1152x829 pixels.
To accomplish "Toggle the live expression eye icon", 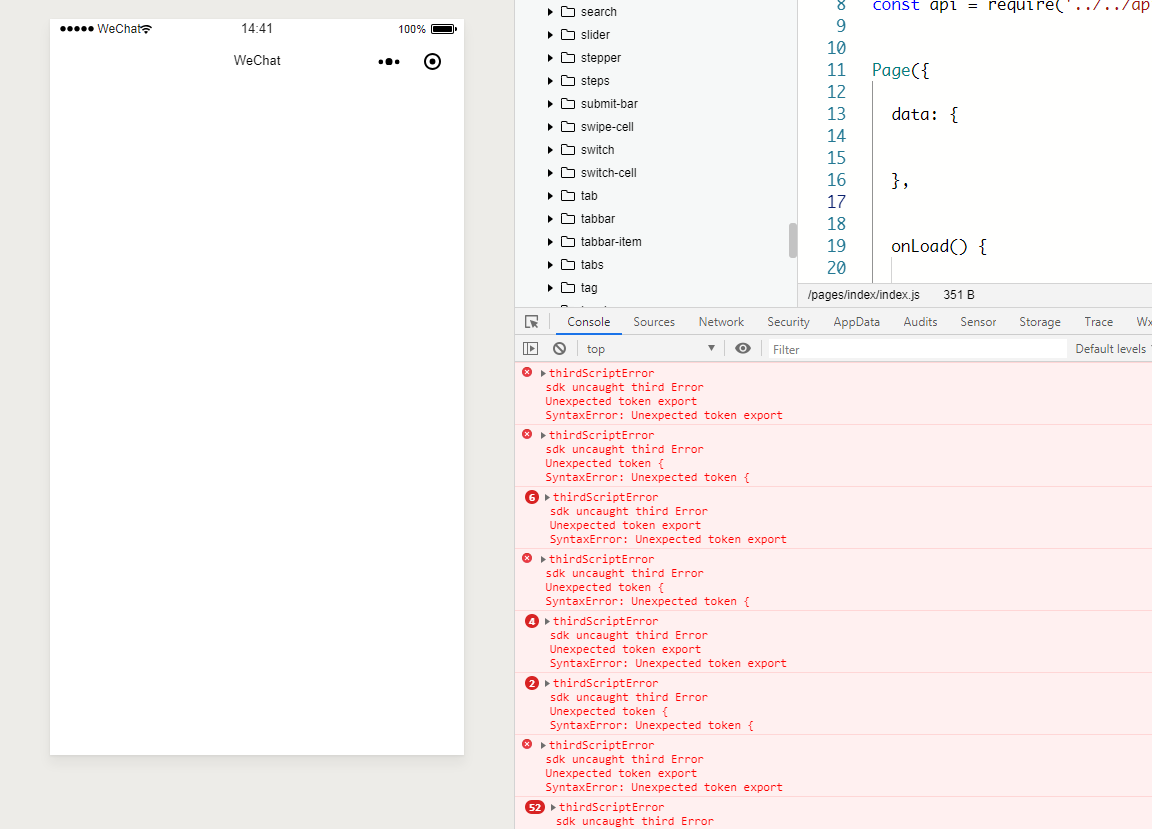I will pyautogui.click(x=743, y=348).
